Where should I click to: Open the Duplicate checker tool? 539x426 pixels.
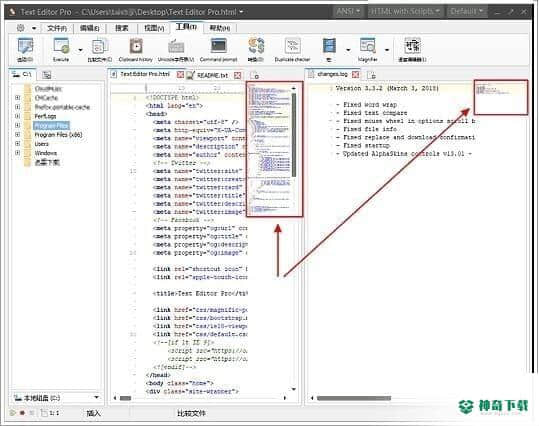(x=292, y=50)
